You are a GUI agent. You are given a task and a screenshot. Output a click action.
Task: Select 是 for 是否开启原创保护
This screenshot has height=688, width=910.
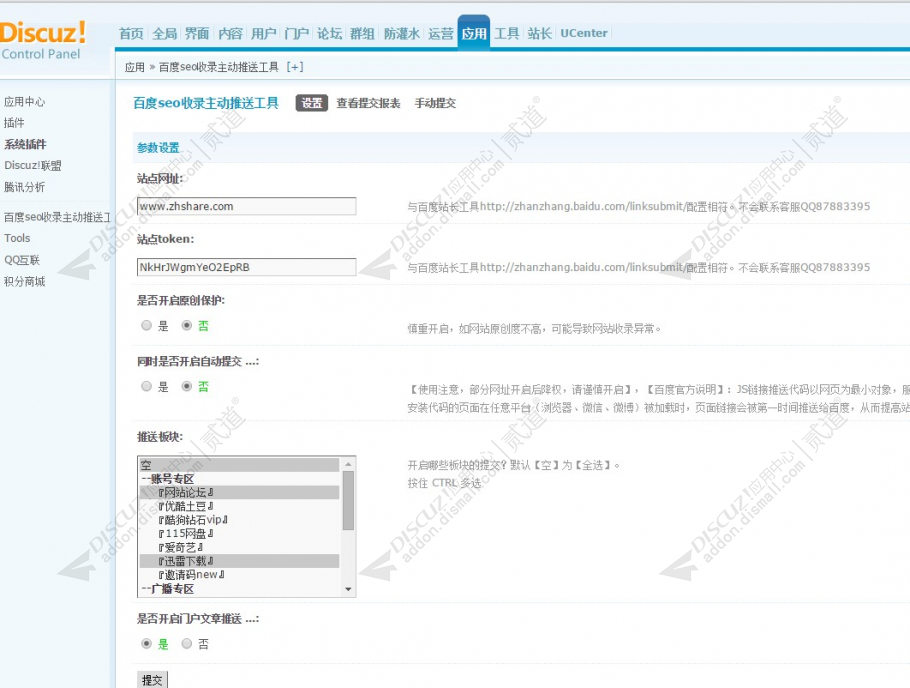coord(147,326)
